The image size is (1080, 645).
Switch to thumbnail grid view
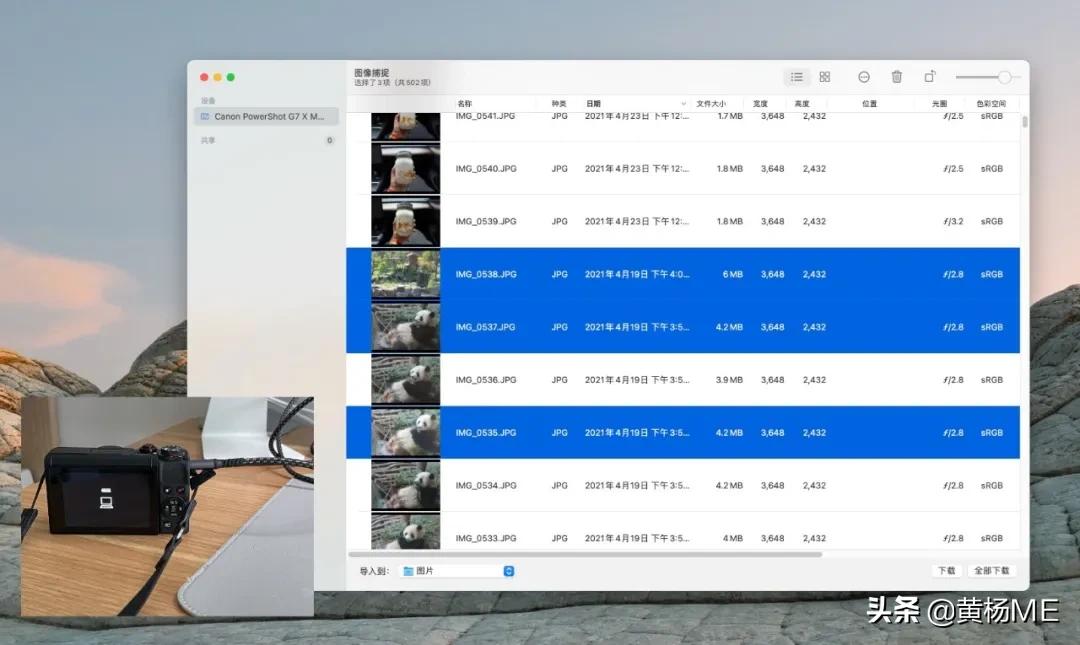click(x=824, y=77)
